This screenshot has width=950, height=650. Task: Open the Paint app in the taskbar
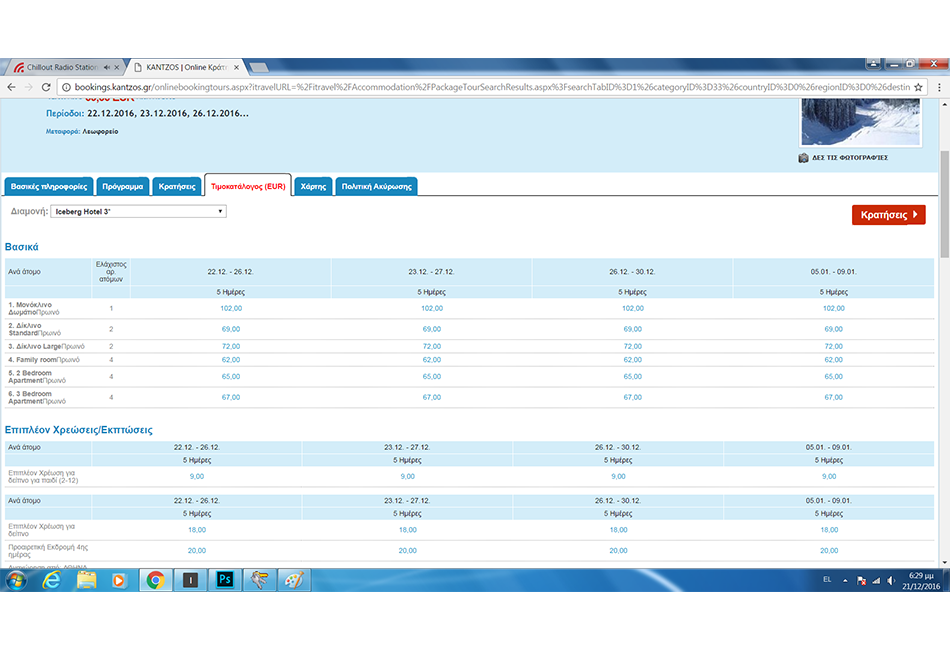click(294, 579)
